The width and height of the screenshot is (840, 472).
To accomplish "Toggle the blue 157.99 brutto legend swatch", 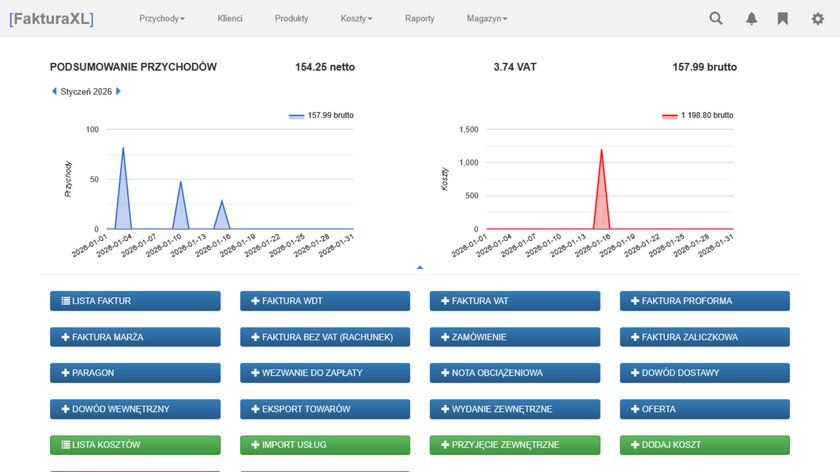I will coord(296,116).
